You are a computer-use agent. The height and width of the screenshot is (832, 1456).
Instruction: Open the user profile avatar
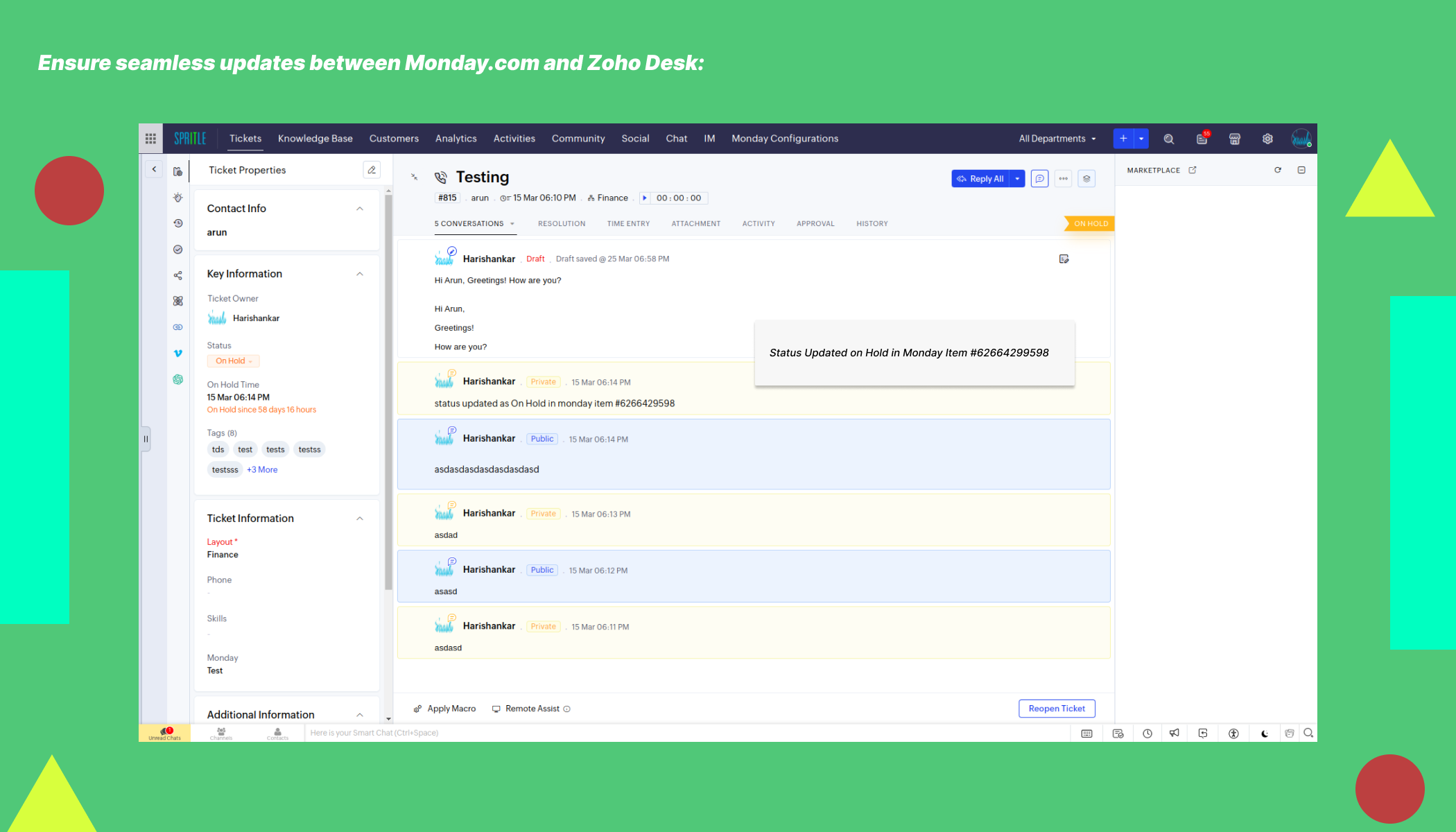[1301, 139]
